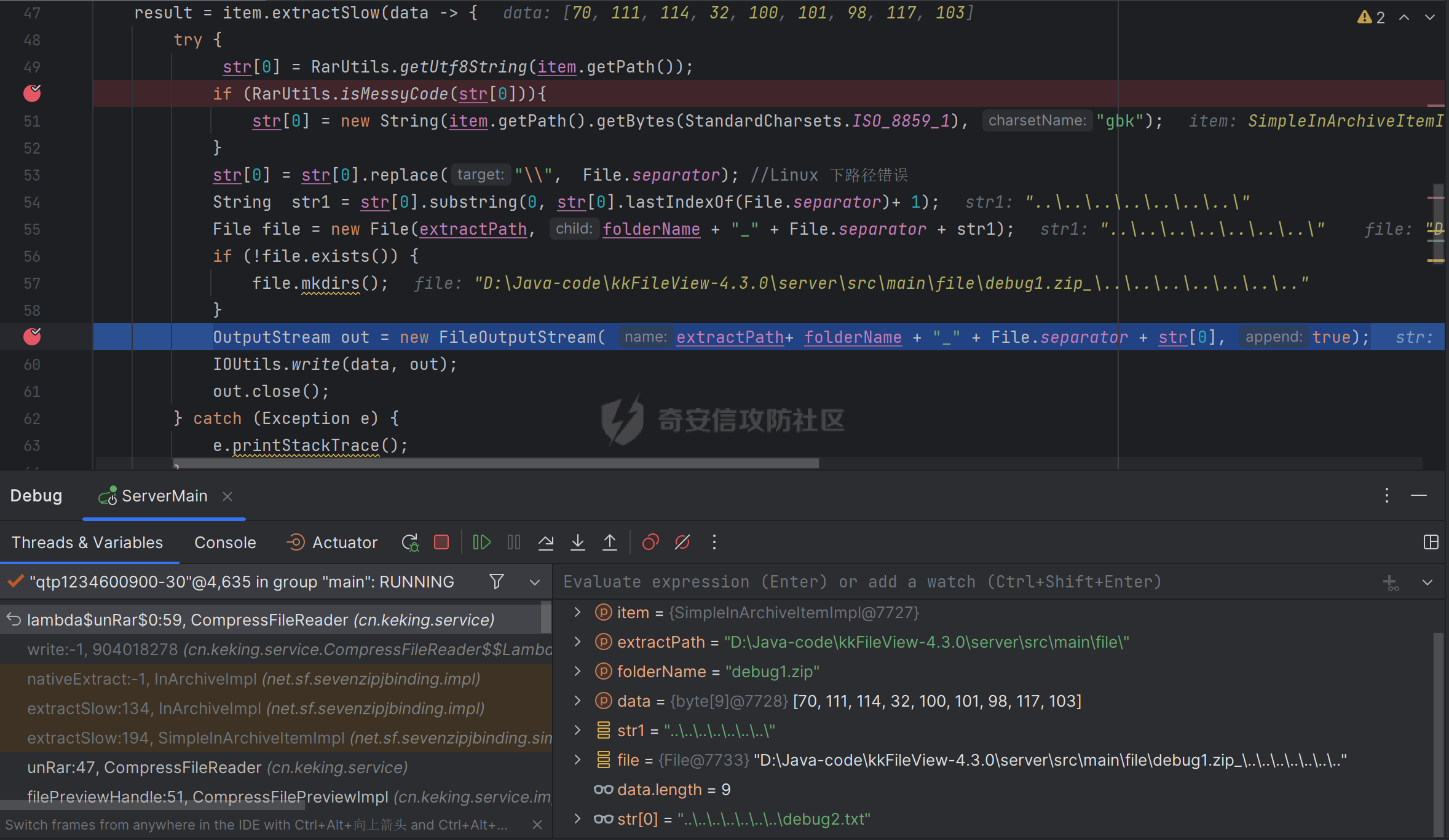Mute all breakpoints
This screenshot has width=1449, height=840.
[x=682, y=543]
